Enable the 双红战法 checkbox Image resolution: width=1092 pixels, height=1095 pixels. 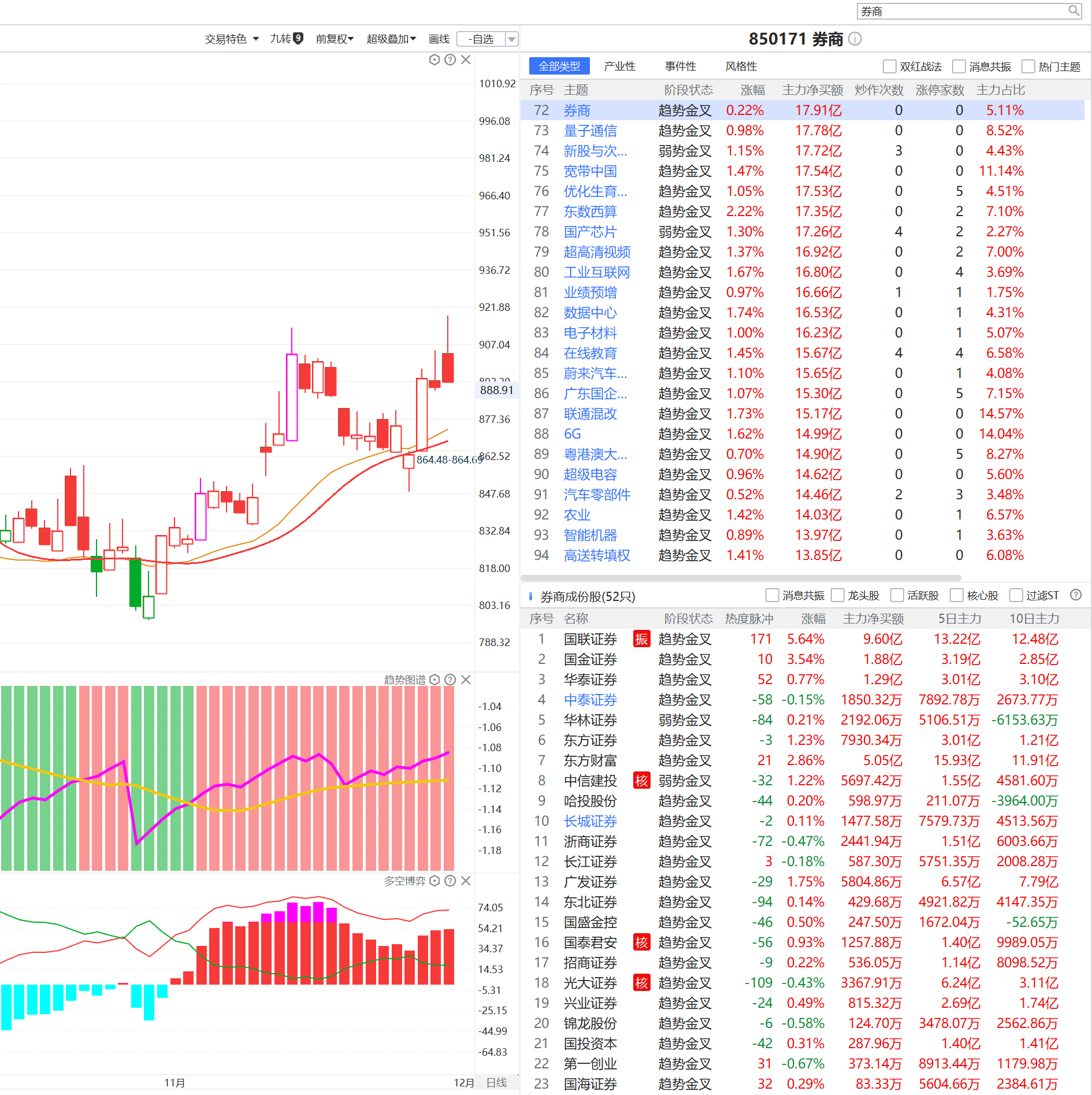[x=890, y=66]
